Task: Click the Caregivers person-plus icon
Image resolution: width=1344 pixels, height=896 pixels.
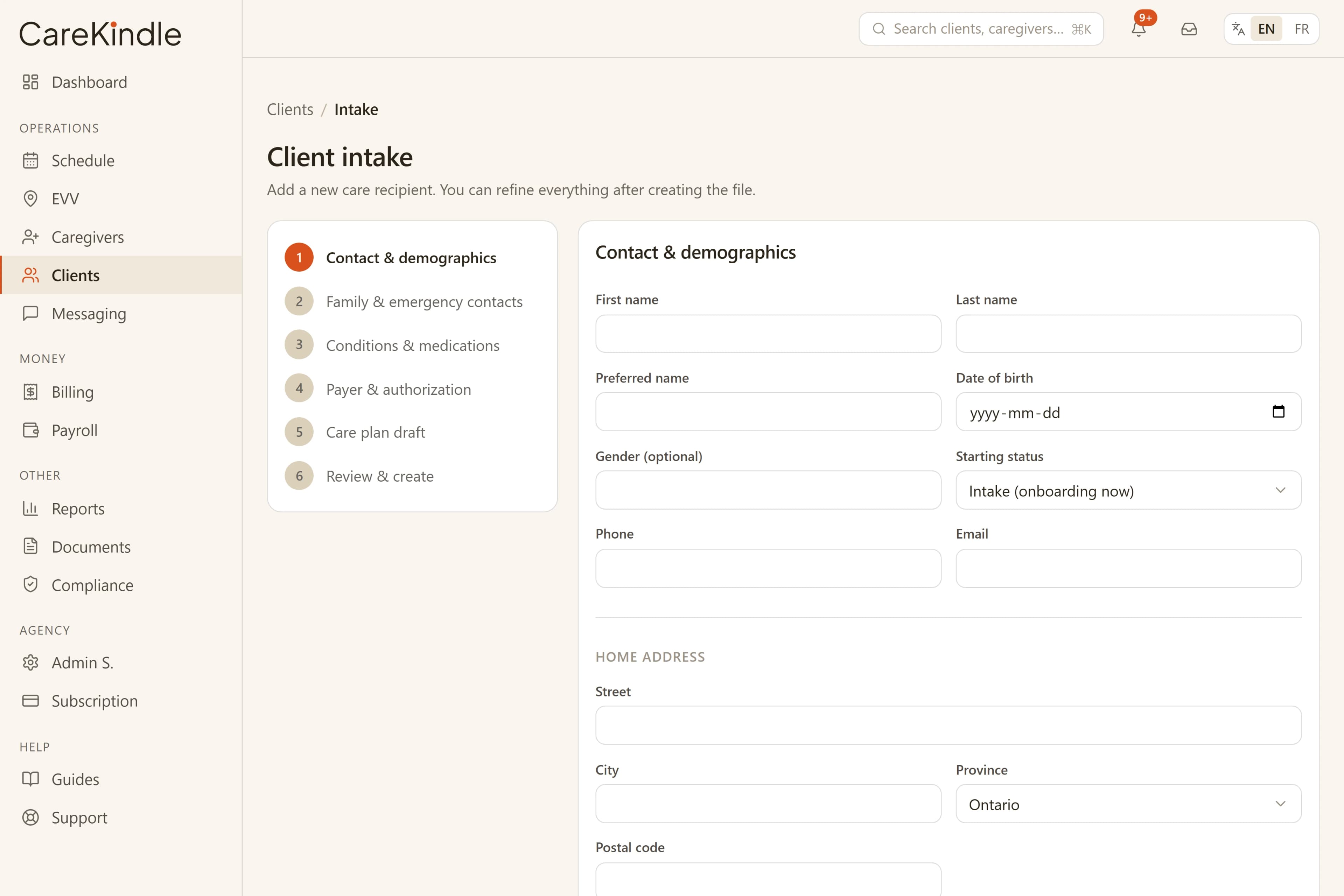Action: pyautogui.click(x=30, y=237)
